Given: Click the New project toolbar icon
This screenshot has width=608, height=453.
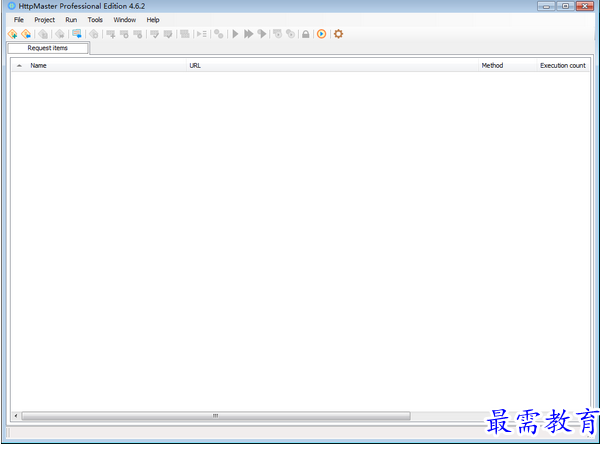Looking at the screenshot, I should click(12, 34).
